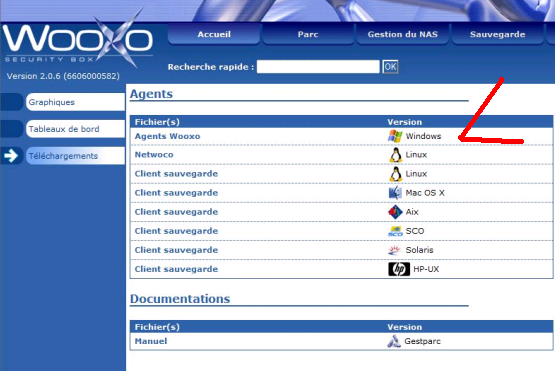
Task: Click the 'Solaris' version text
Action: (419, 250)
